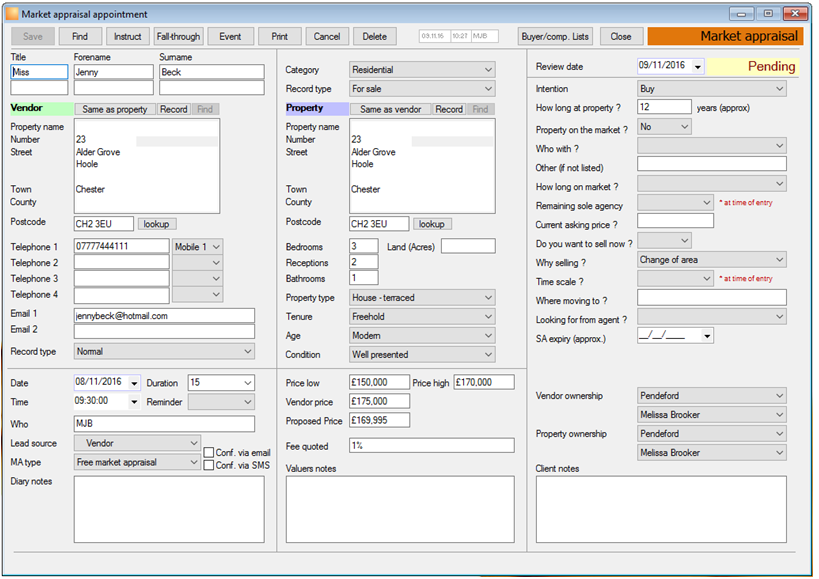Open the Time spinner arrow
This screenshot has height=579, width=819.
134,402
